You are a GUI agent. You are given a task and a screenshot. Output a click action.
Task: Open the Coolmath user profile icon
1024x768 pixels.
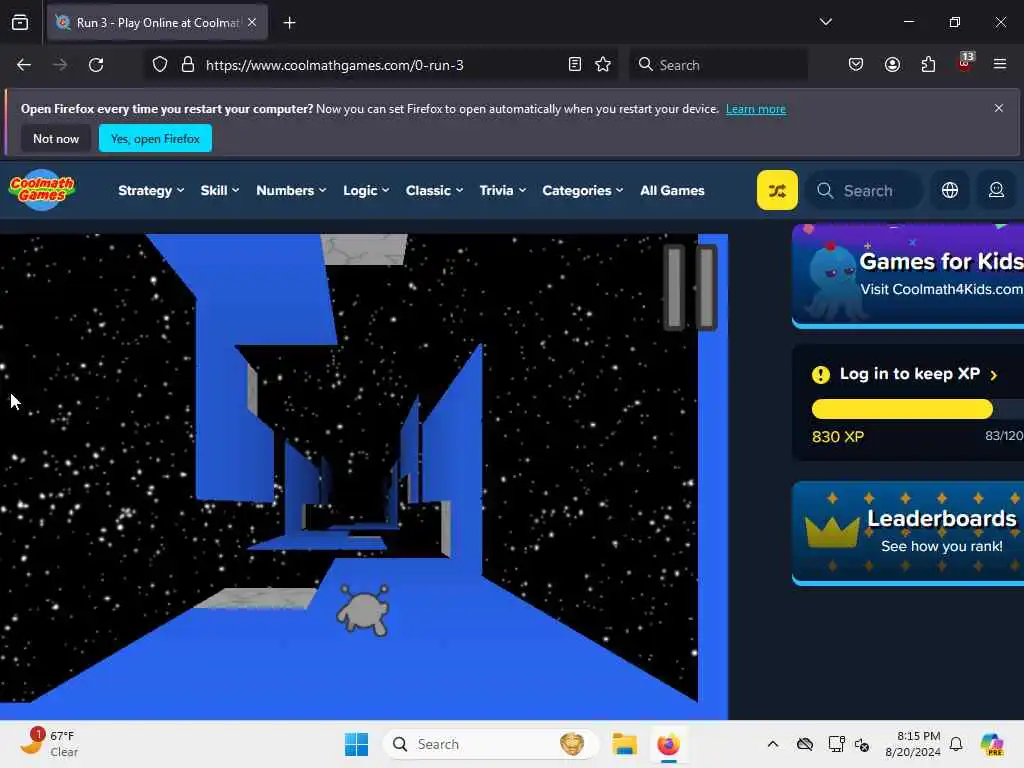coord(996,190)
